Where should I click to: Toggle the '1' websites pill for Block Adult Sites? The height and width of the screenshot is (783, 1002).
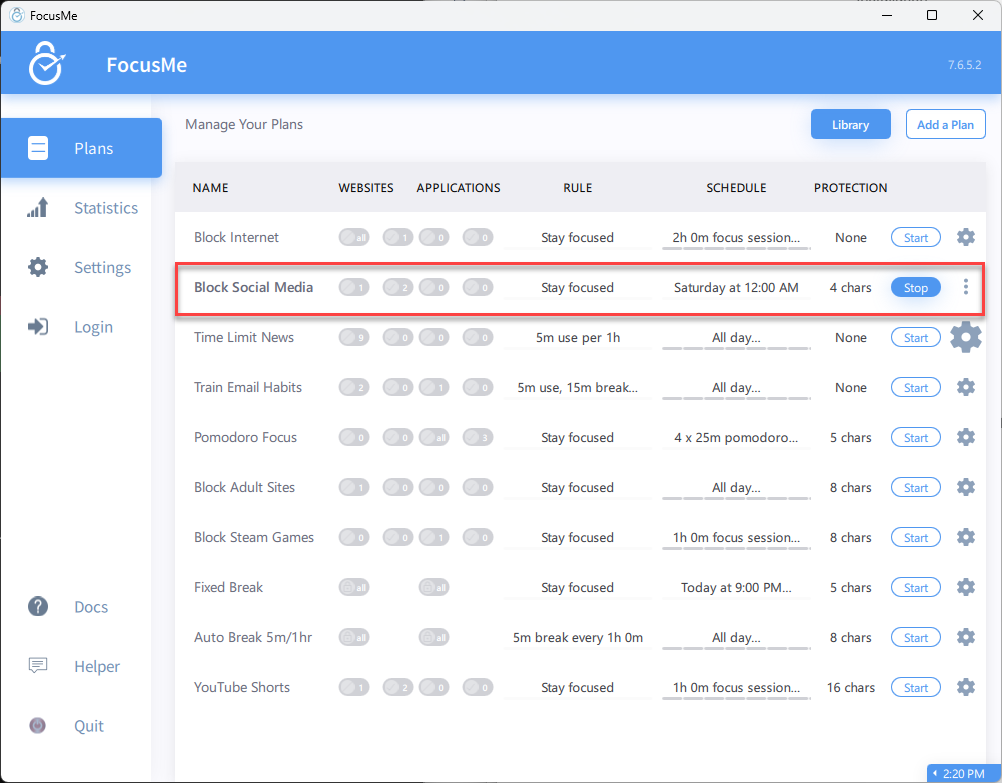(354, 487)
